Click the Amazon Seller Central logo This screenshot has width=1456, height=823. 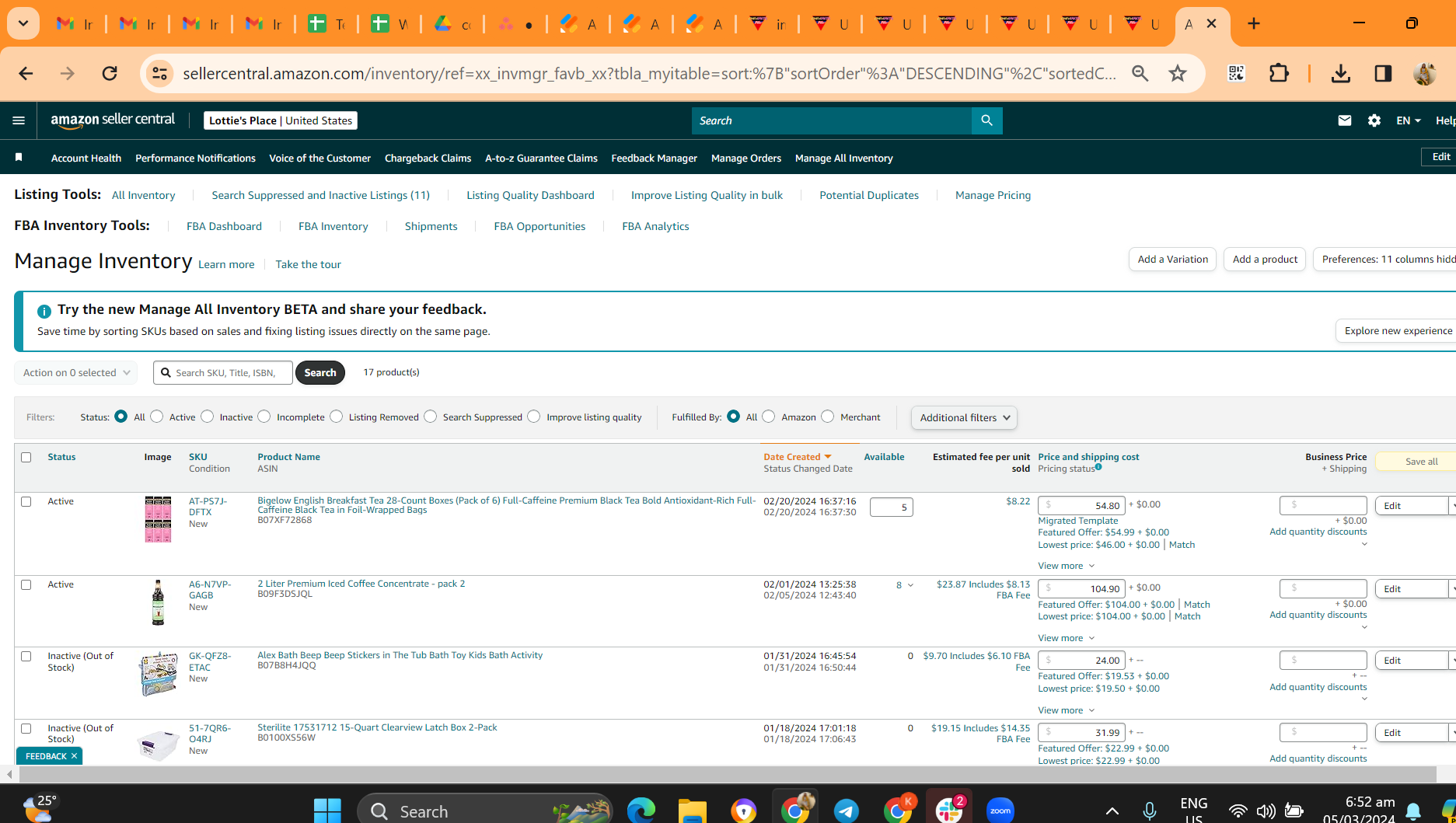point(113,120)
